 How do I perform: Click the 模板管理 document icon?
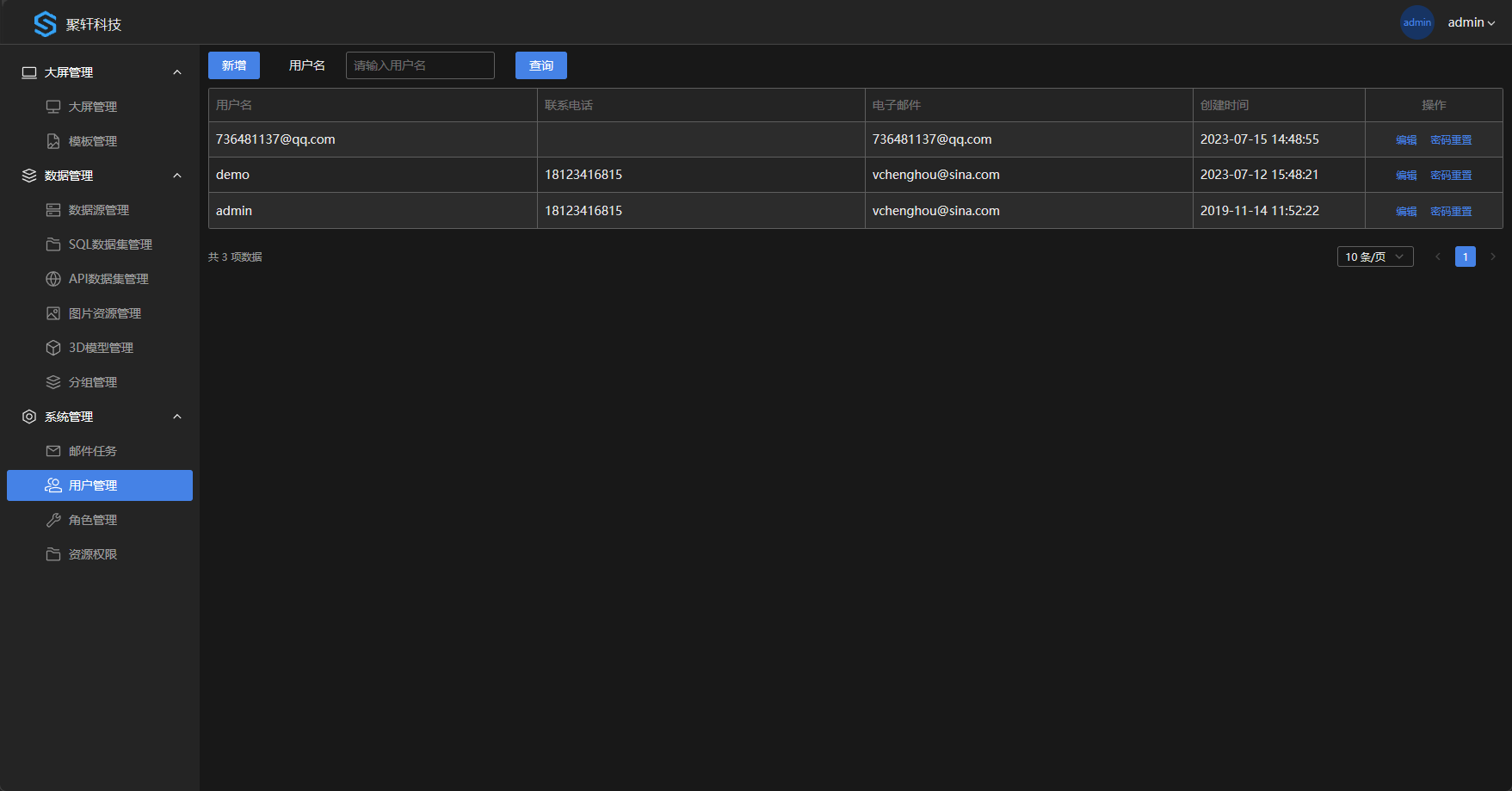(53, 141)
